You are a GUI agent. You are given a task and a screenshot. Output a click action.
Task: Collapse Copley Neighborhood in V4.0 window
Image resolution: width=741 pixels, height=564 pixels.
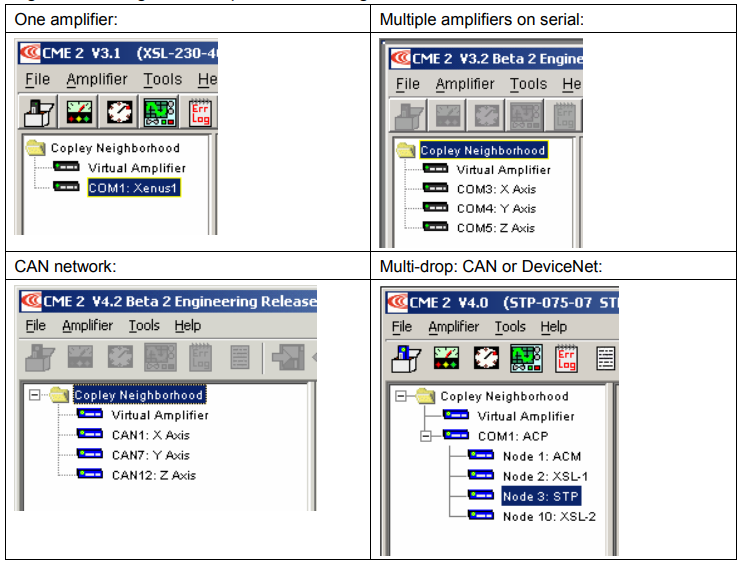401,396
